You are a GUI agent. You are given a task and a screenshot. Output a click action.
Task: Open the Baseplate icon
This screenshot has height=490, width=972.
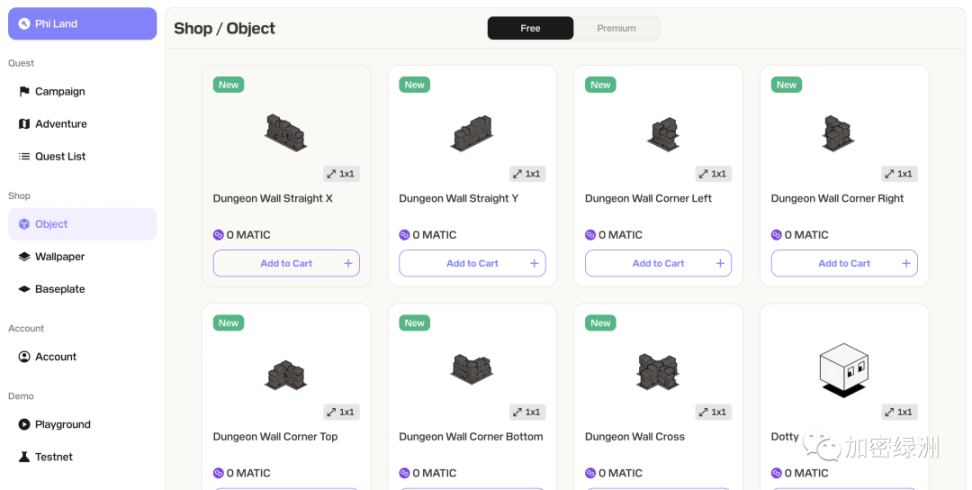pyautogui.click(x=24, y=289)
